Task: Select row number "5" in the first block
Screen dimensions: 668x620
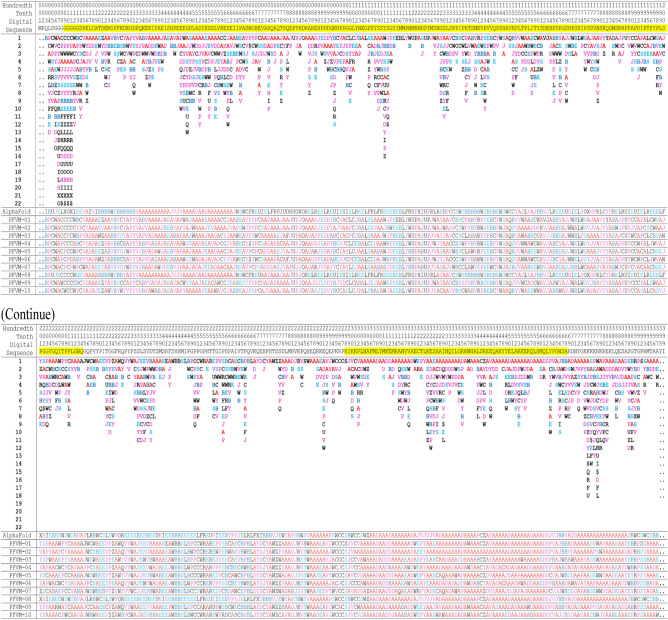Action: (x=19, y=69)
